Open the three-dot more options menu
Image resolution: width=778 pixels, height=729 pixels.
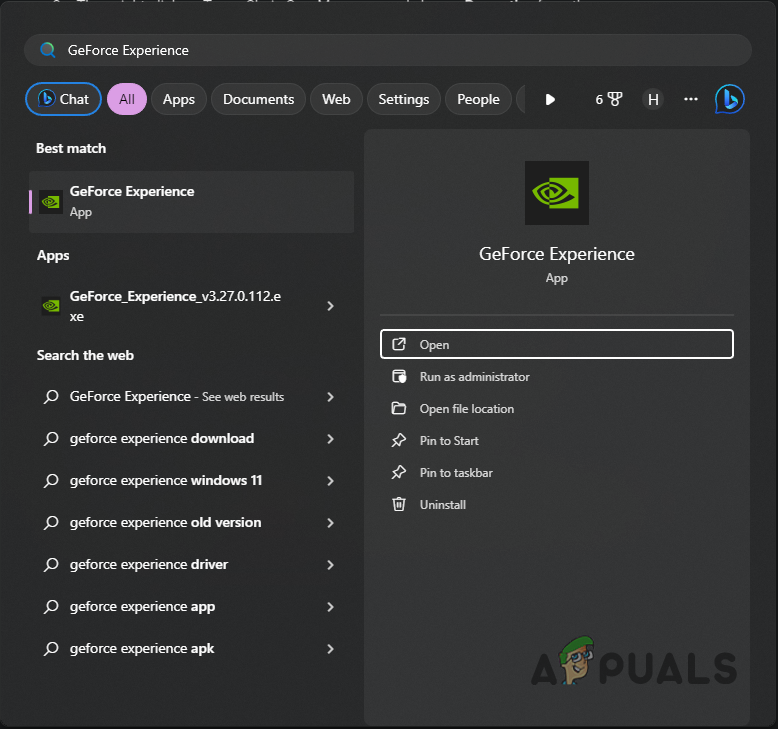[x=691, y=99]
